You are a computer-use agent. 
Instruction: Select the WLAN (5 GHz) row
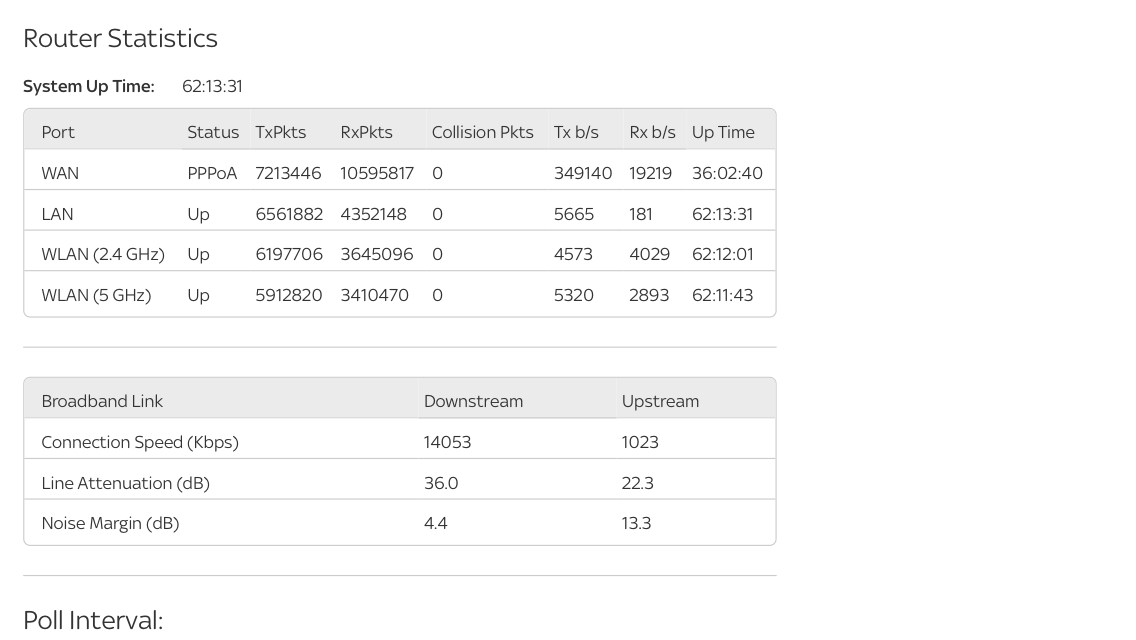pos(96,294)
